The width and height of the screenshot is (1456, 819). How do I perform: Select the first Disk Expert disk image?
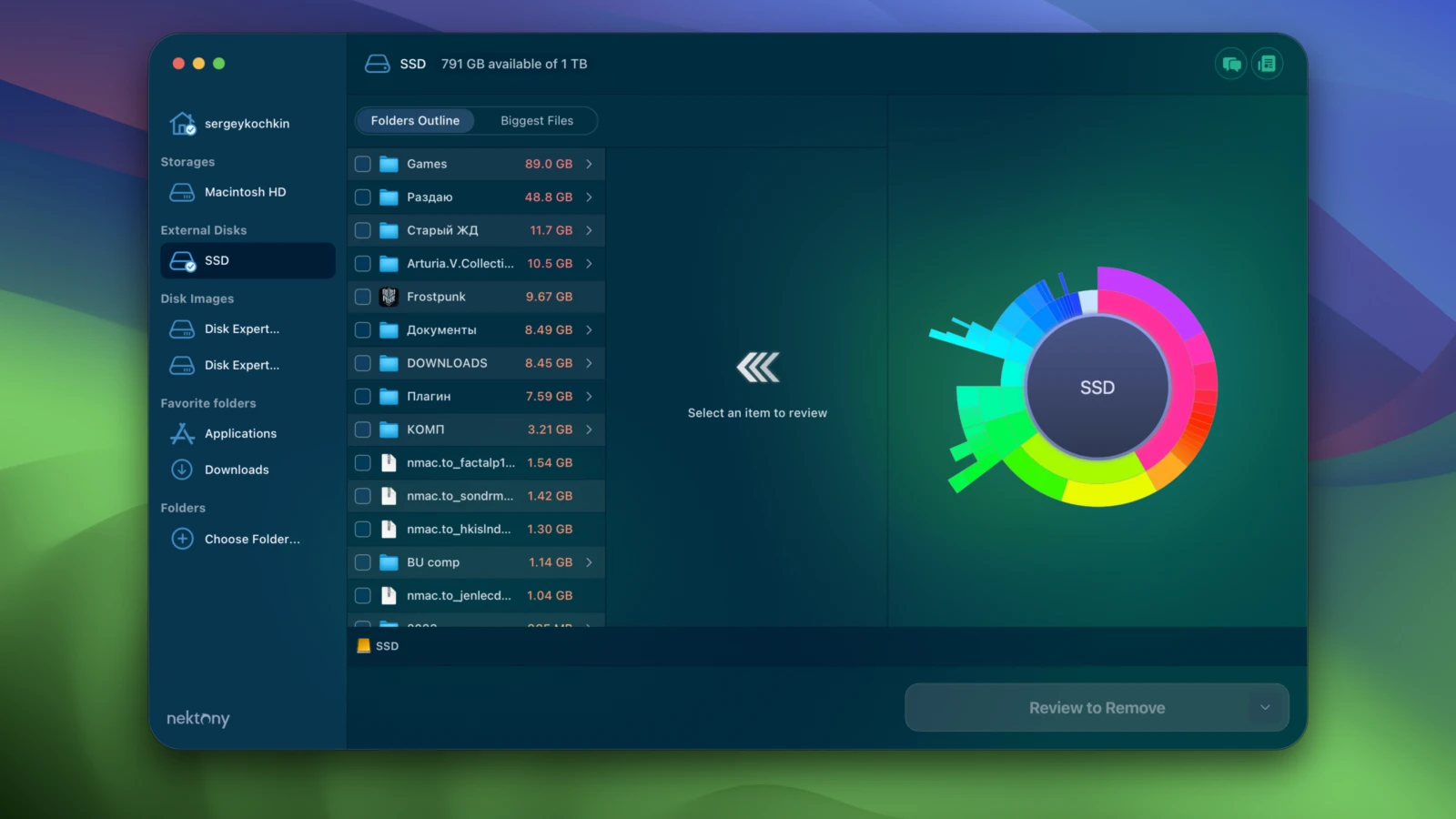[241, 329]
